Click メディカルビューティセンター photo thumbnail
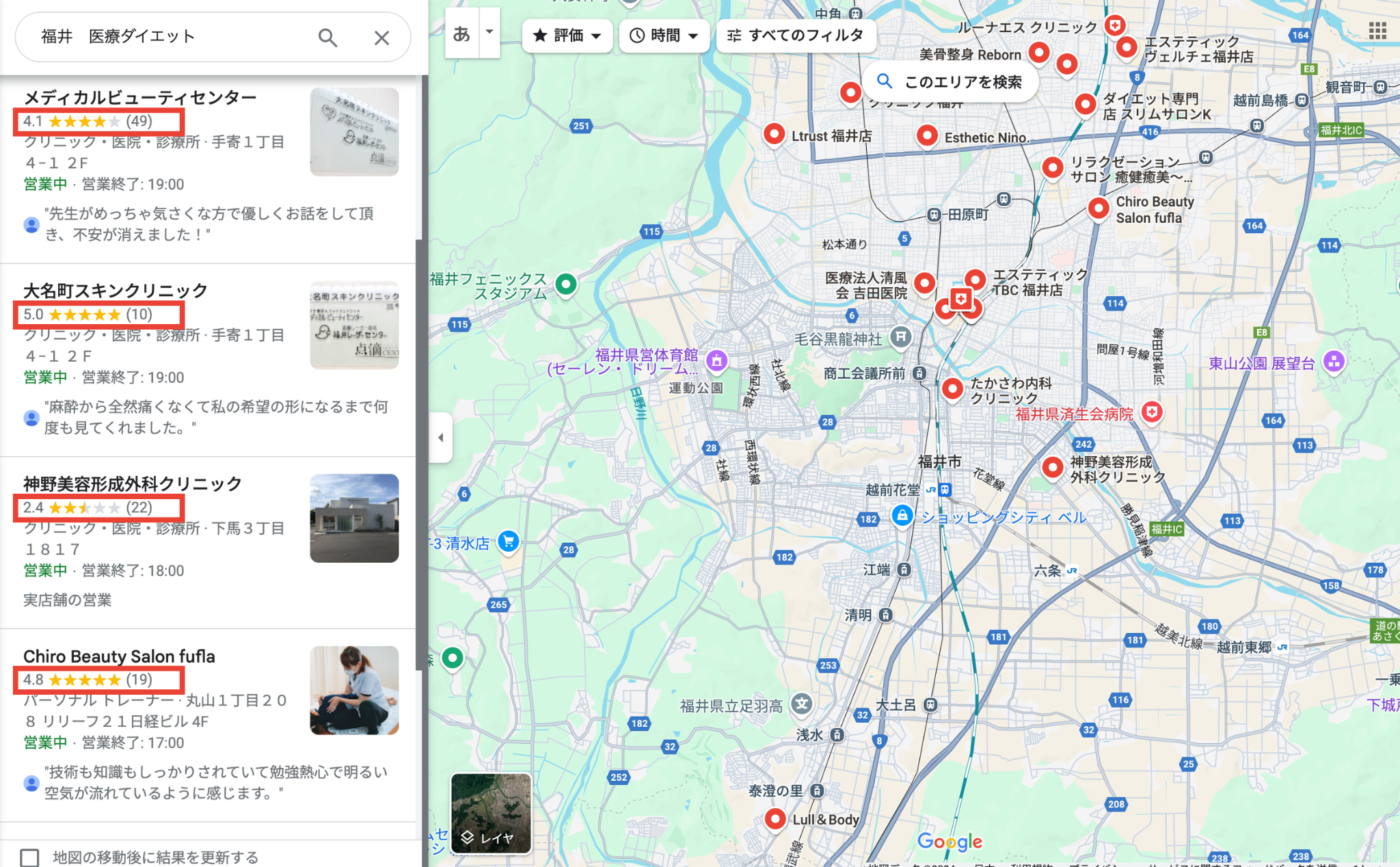Viewport: 1400px width, 867px height. point(354,132)
